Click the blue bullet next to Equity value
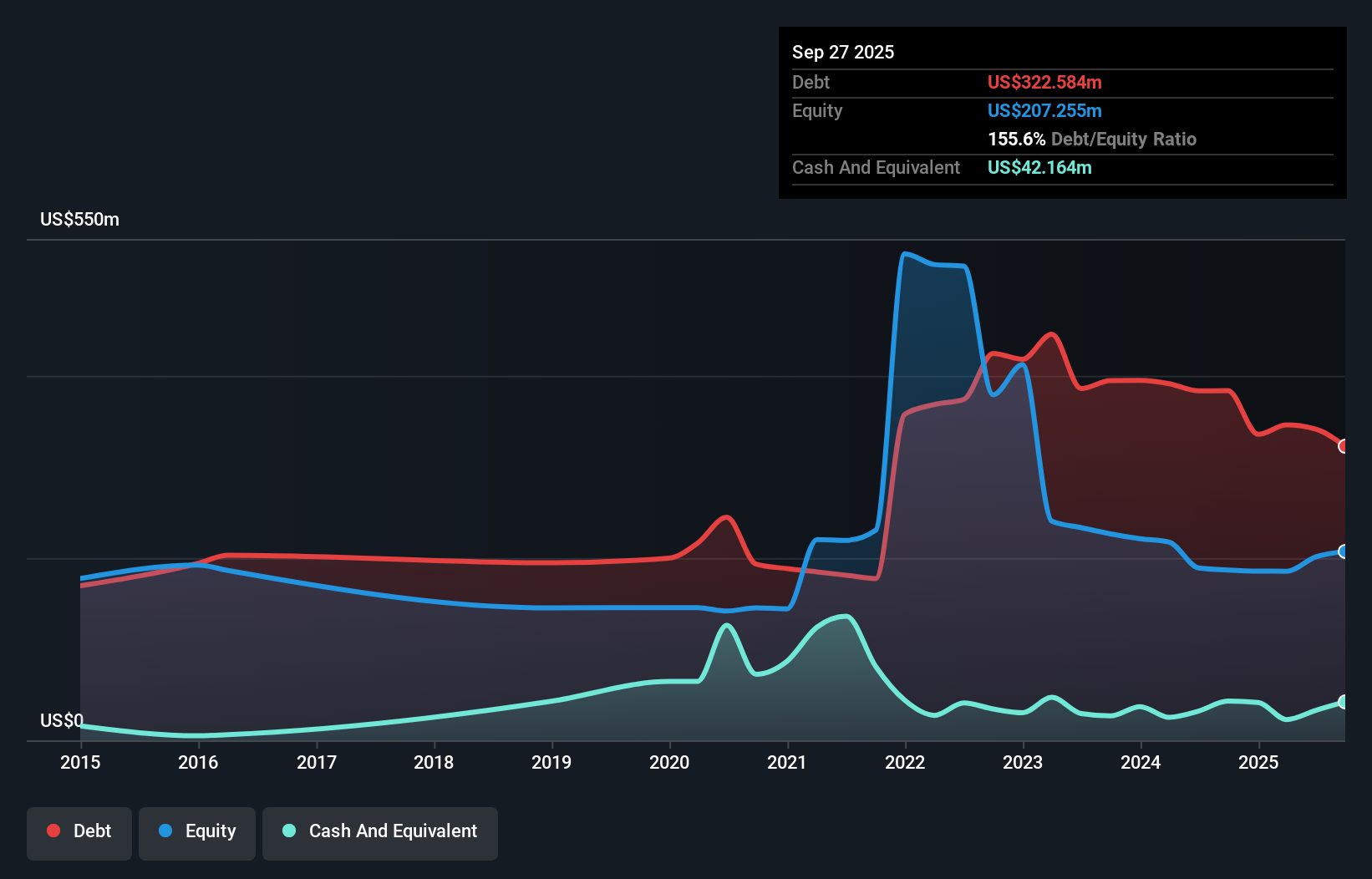The height and width of the screenshot is (879, 1372). tap(1044, 110)
